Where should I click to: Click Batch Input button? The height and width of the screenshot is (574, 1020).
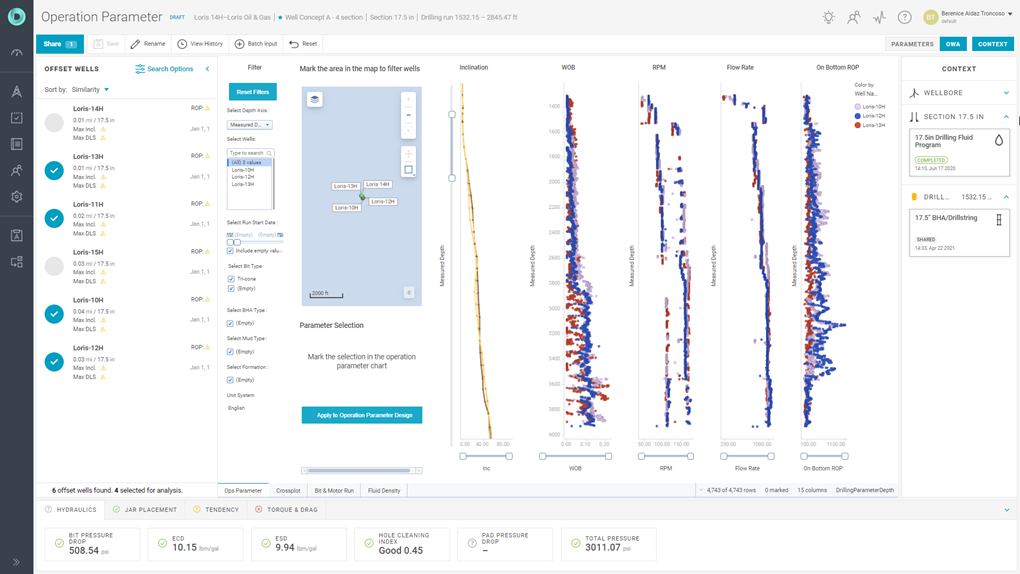[x=256, y=44]
